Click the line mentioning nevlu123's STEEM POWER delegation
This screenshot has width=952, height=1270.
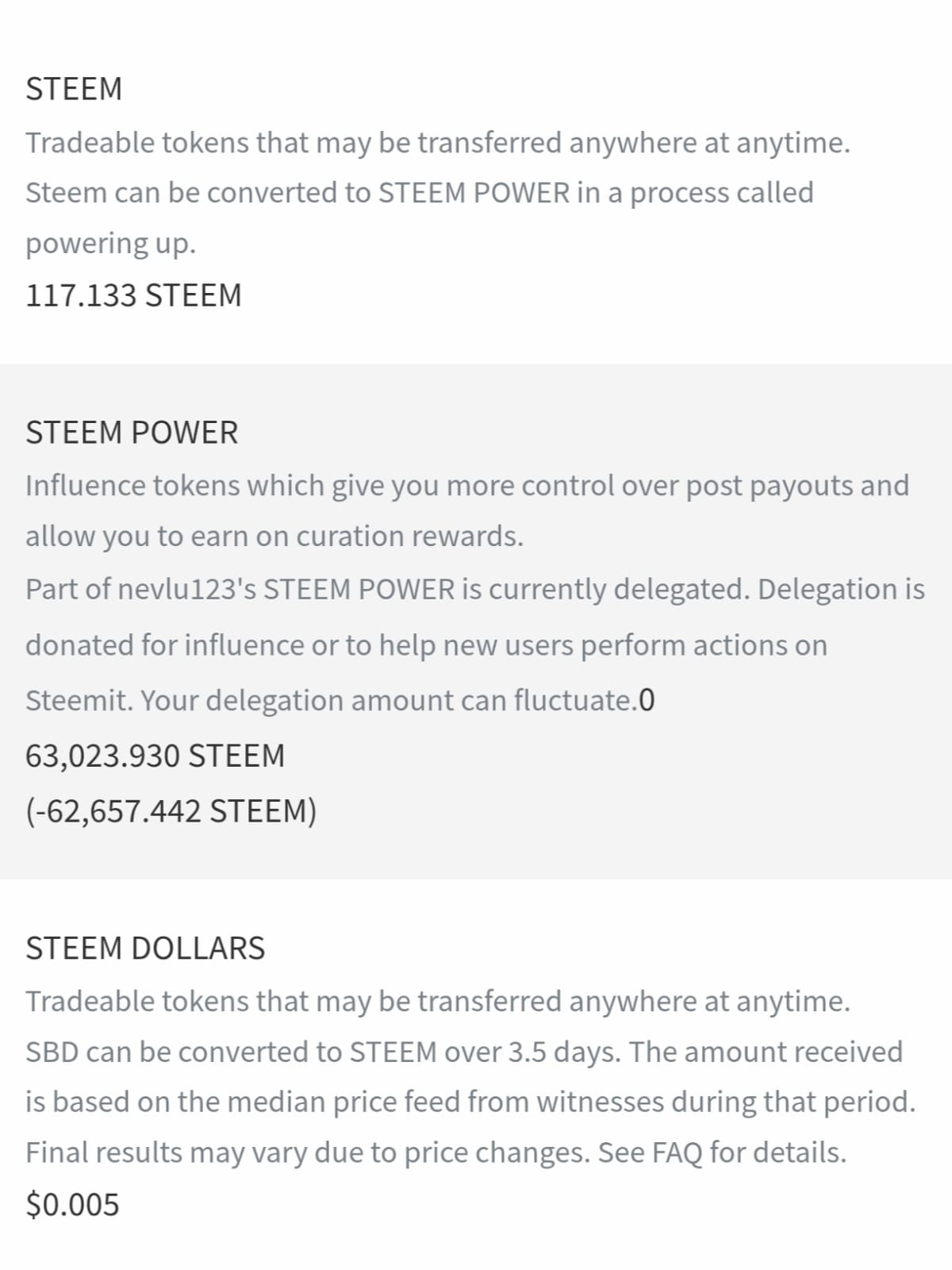pyautogui.click(x=475, y=590)
